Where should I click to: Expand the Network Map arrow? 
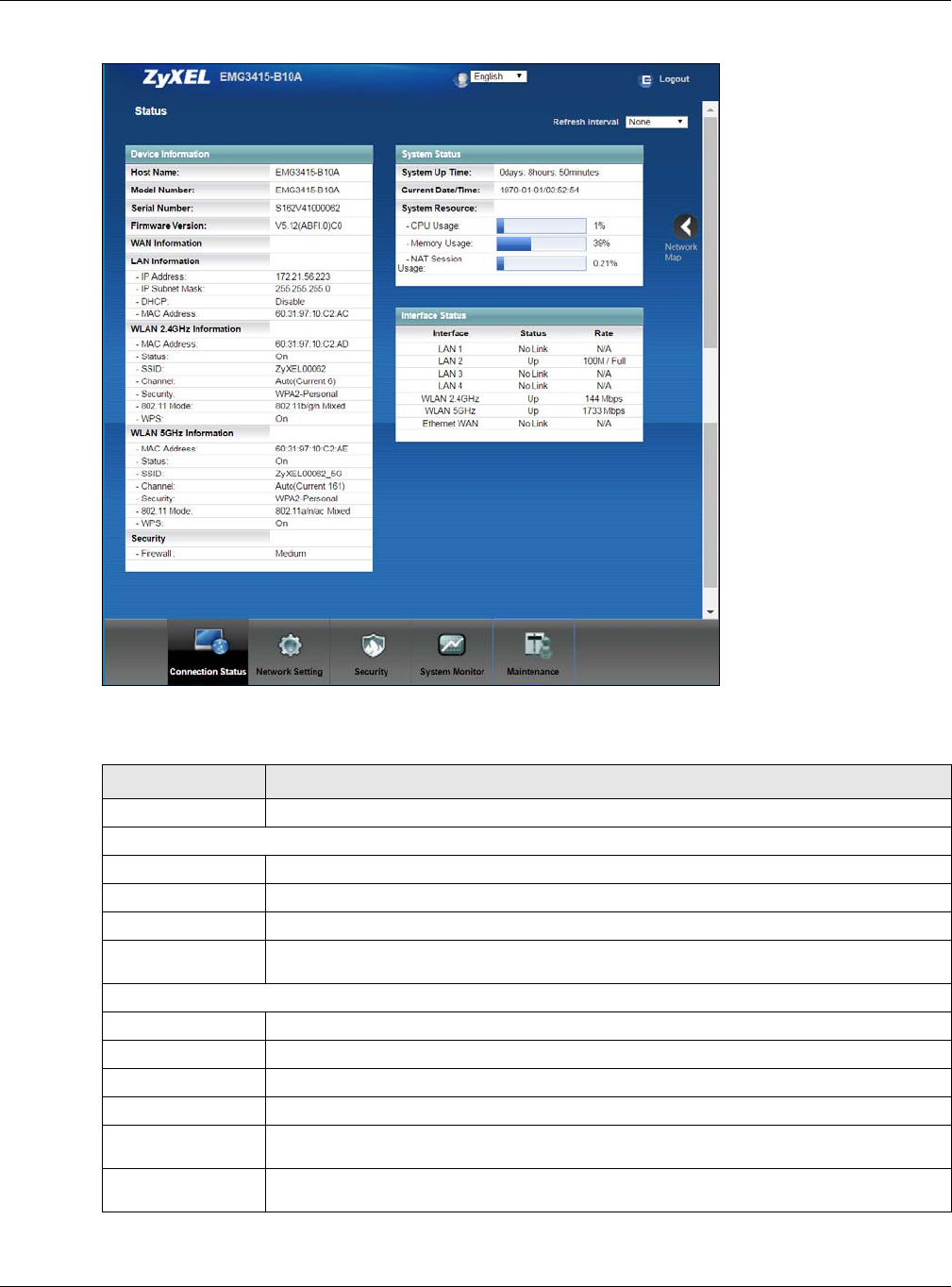click(x=685, y=226)
